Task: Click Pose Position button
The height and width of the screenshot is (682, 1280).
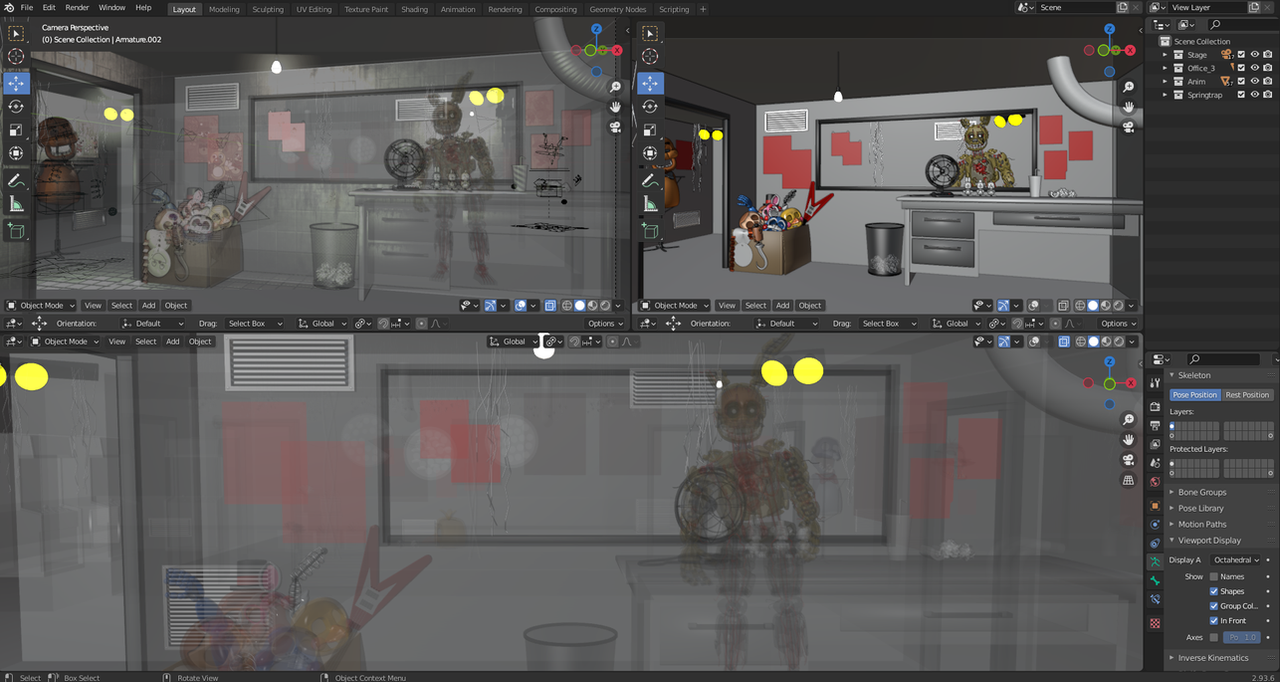Action: pos(1195,395)
